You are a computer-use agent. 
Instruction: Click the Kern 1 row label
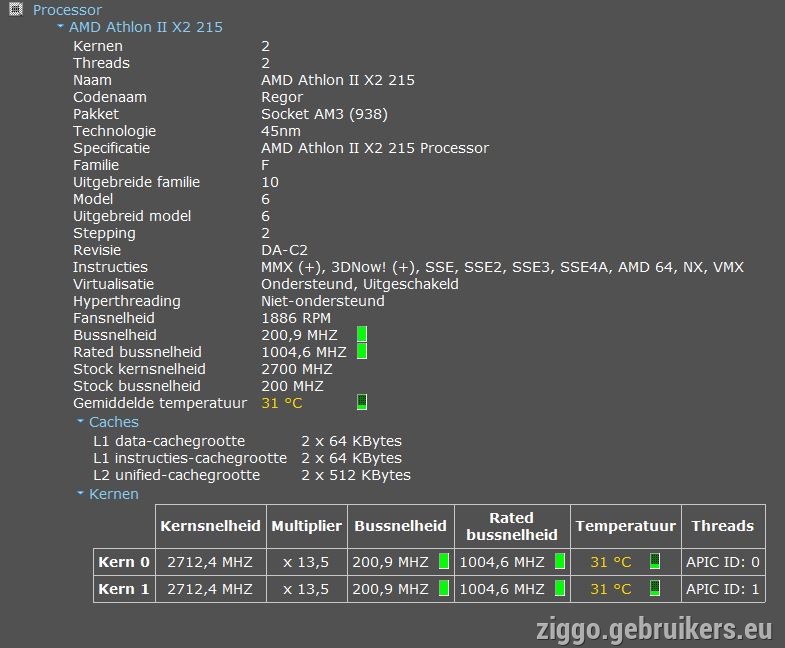(x=124, y=589)
